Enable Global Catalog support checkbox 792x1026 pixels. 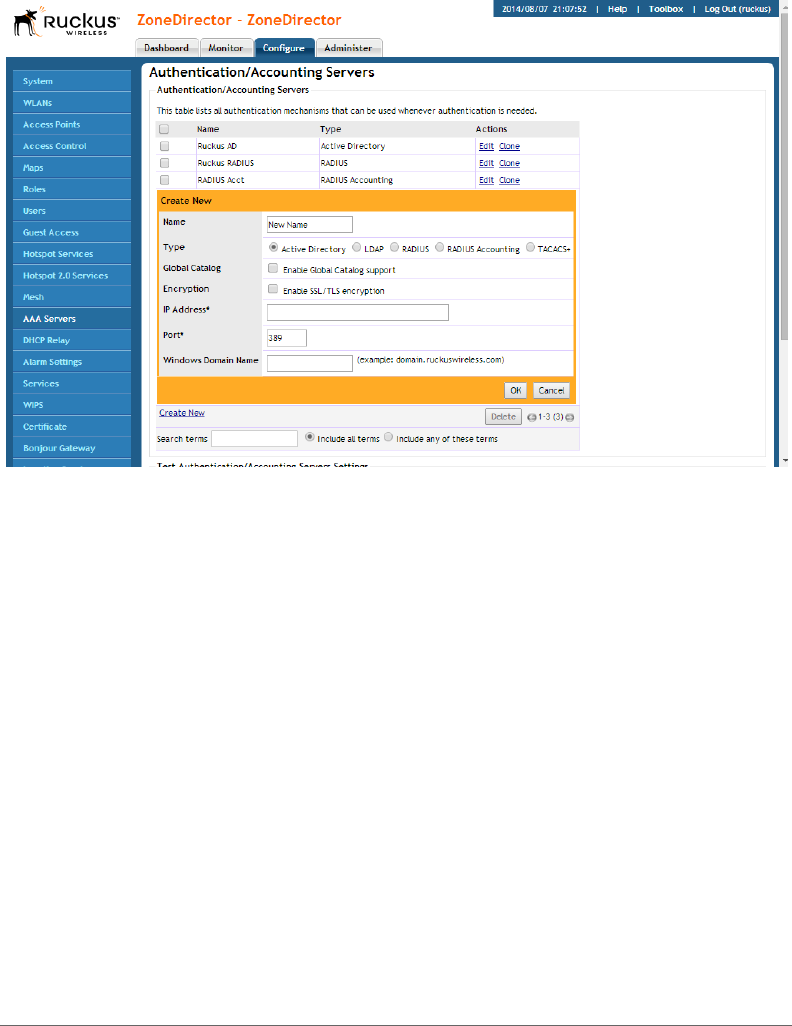(x=273, y=268)
